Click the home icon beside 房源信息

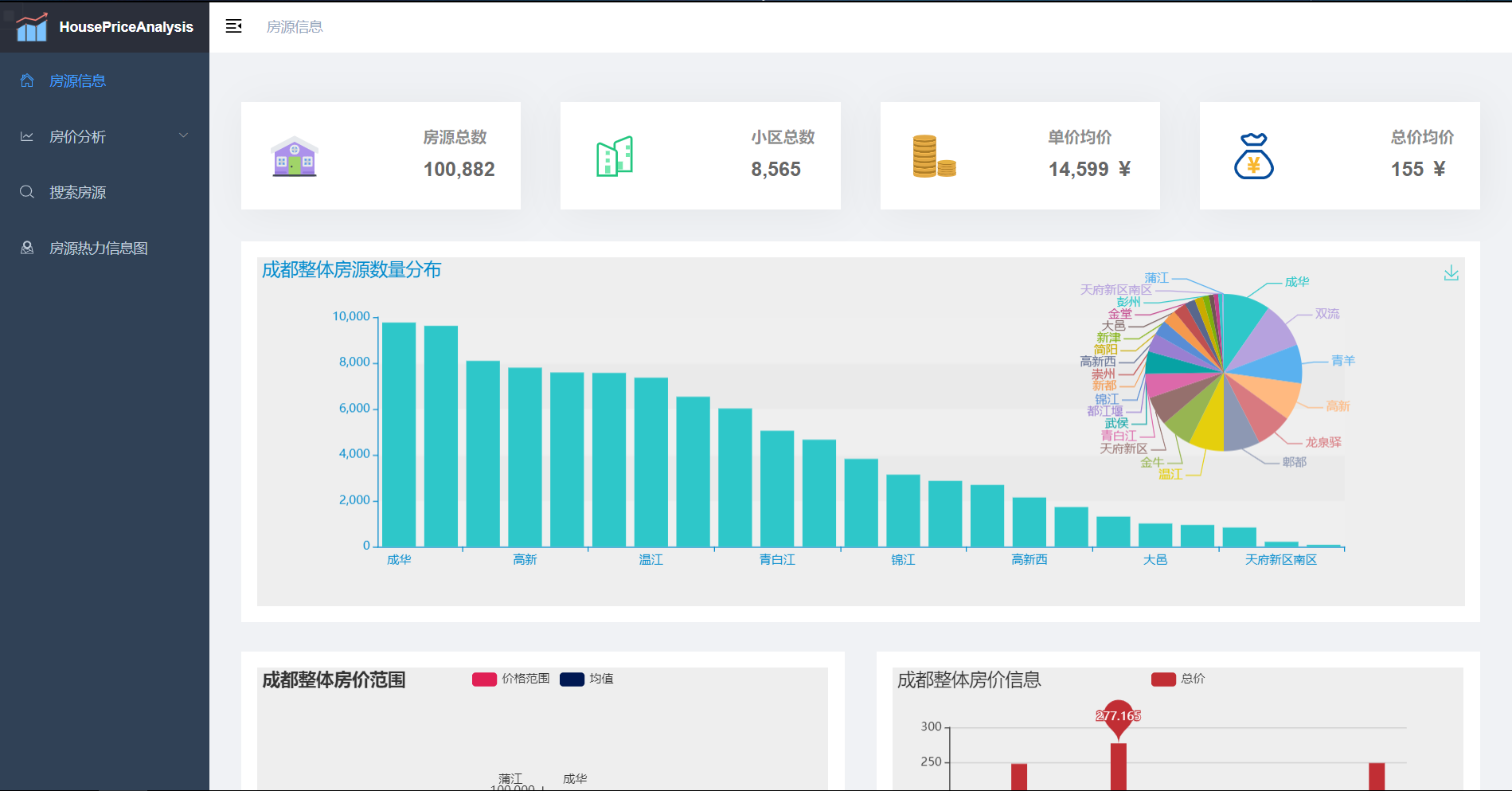27,80
